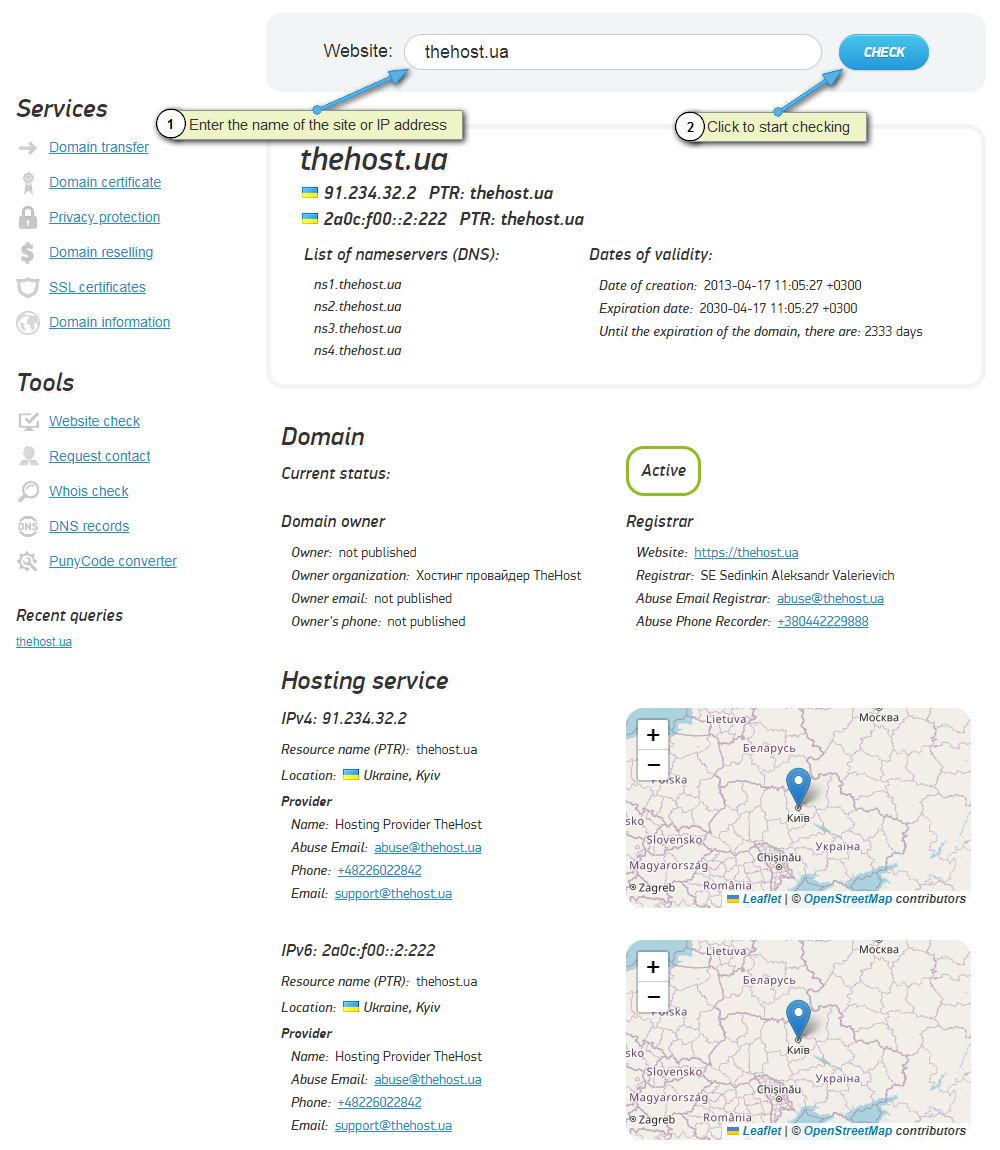Click nameserver ns1.thehost.ua

pyautogui.click(x=357, y=285)
